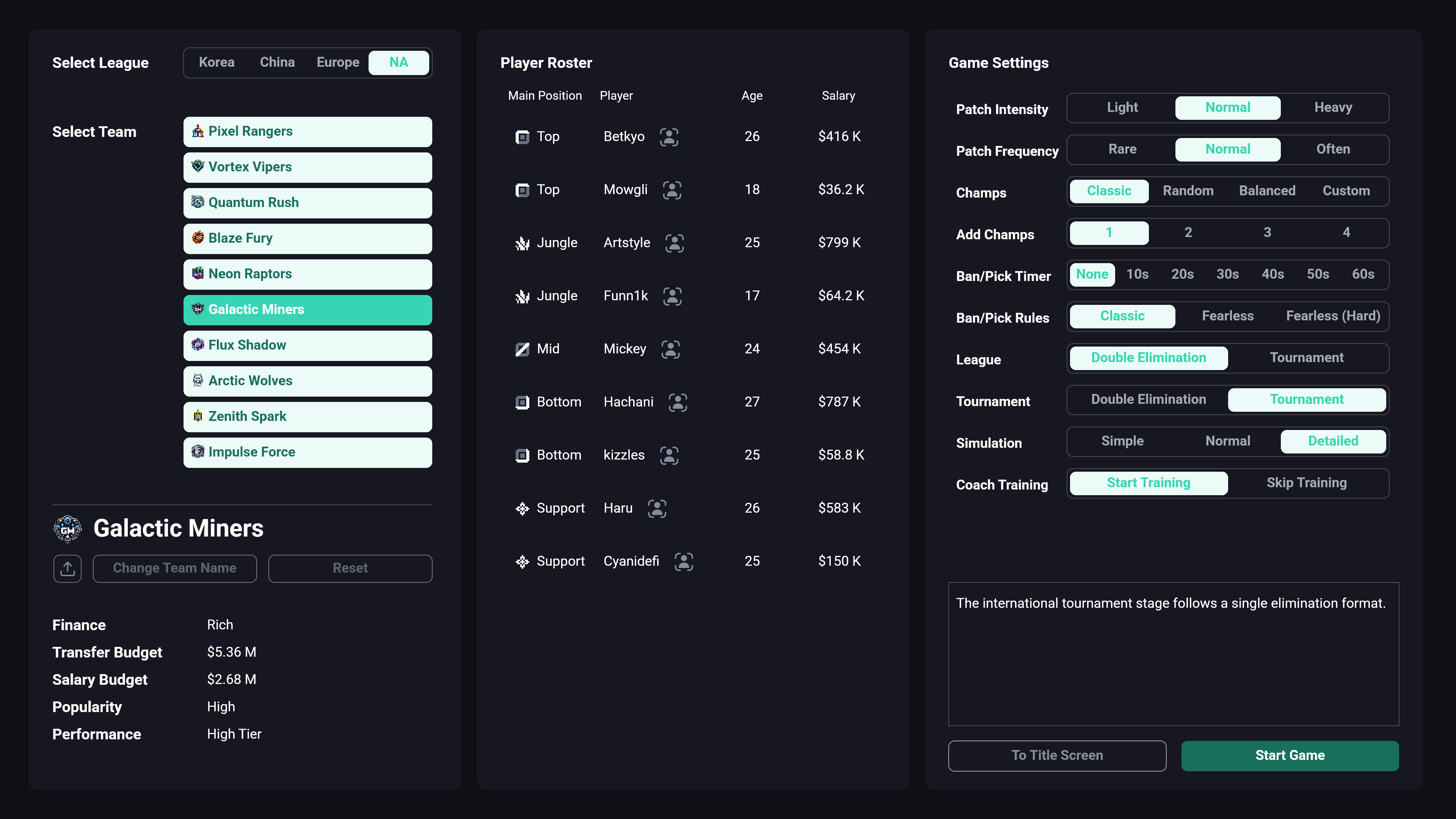Set Patch Intensity to Light
Viewport: 1456px width, 819px height.
1122,107
